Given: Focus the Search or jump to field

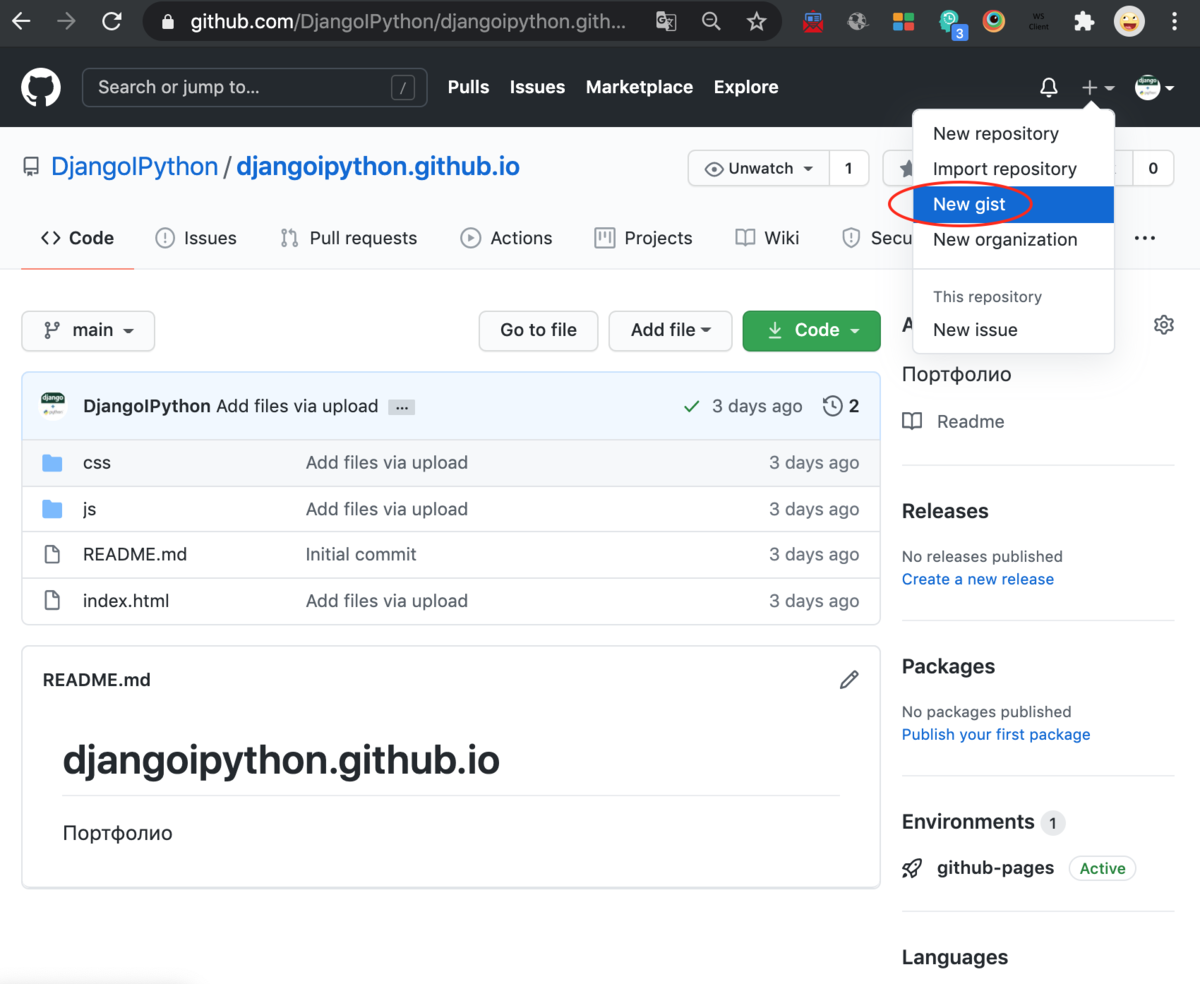Looking at the screenshot, I should (254, 88).
